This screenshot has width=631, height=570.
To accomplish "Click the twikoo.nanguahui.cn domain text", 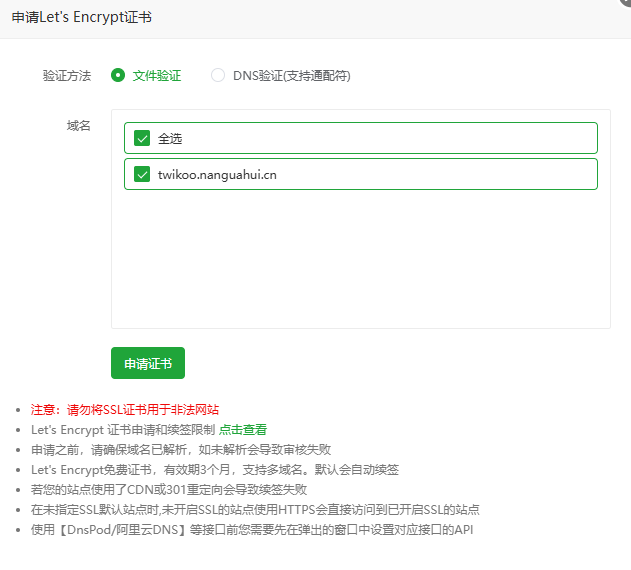I will pyautogui.click(x=217, y=174).
